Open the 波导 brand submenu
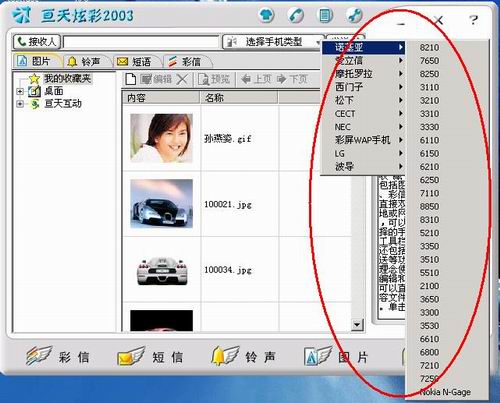The image size is (500, 403). pos(363,166)
